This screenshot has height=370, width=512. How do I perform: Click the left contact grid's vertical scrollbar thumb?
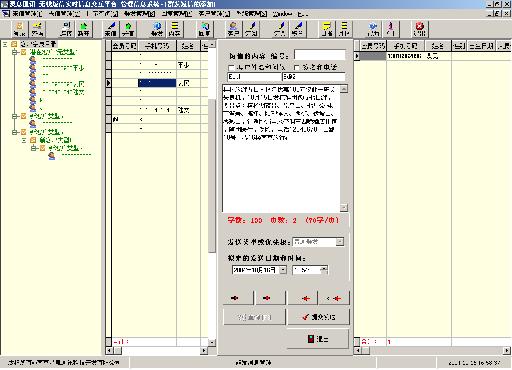[x=212, y=176]
